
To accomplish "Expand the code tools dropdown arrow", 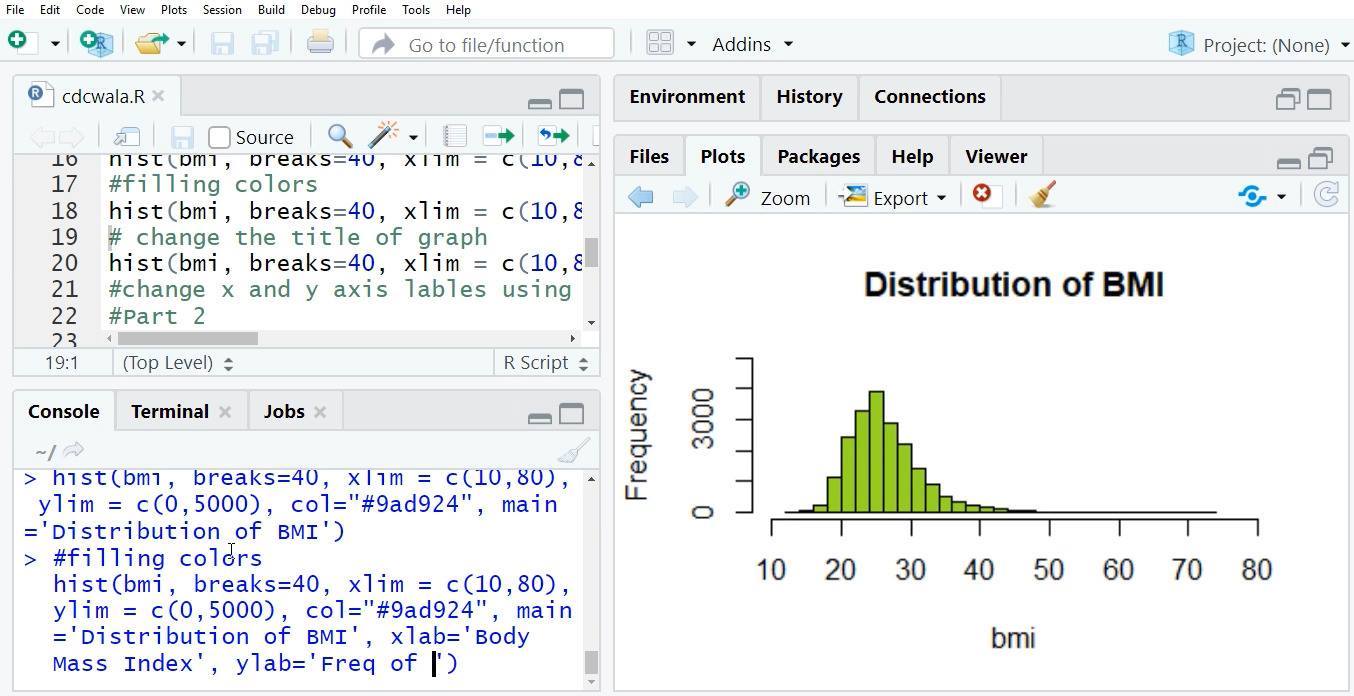I will coord(413,138).
